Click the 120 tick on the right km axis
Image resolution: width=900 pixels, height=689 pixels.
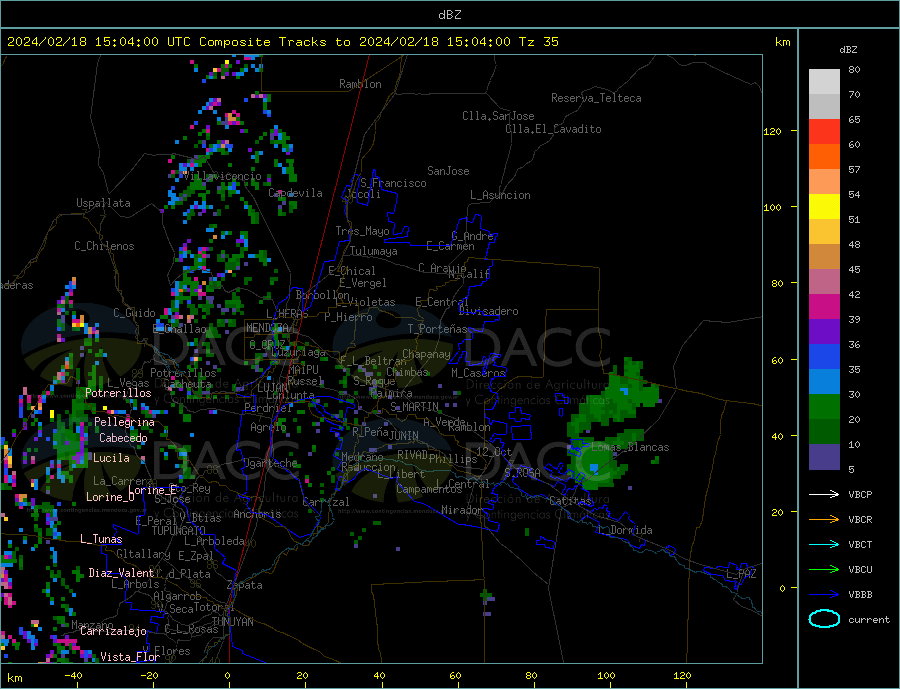pyautogui.click(x=773, y=131)
